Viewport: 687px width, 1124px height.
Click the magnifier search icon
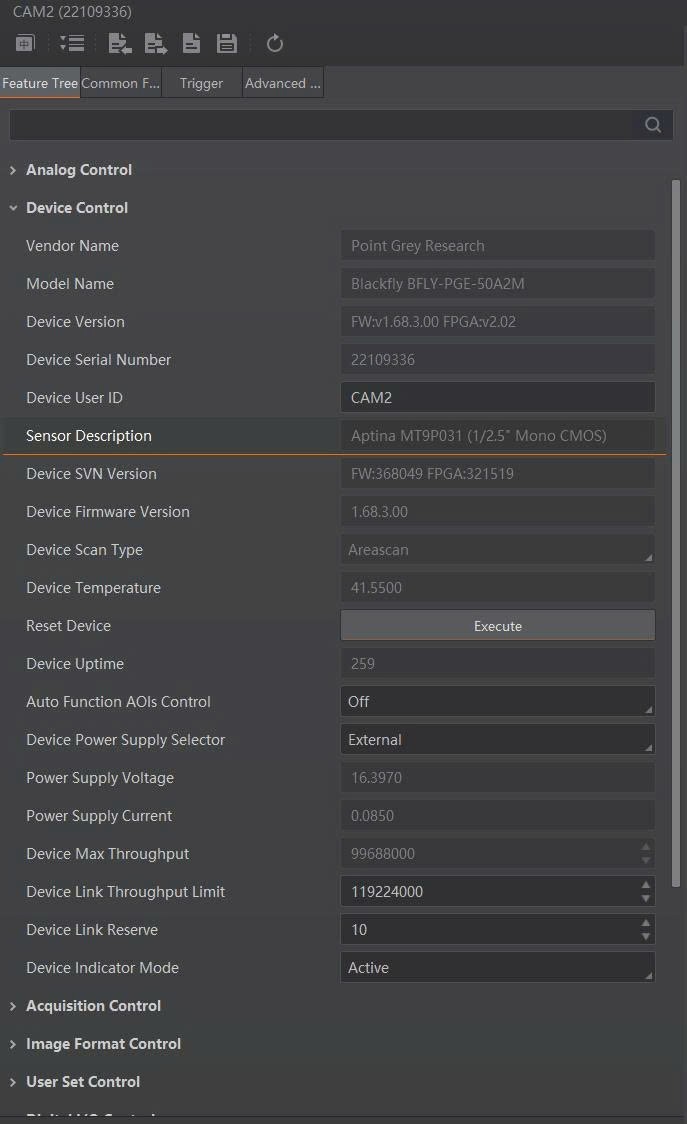pos(653,125)
